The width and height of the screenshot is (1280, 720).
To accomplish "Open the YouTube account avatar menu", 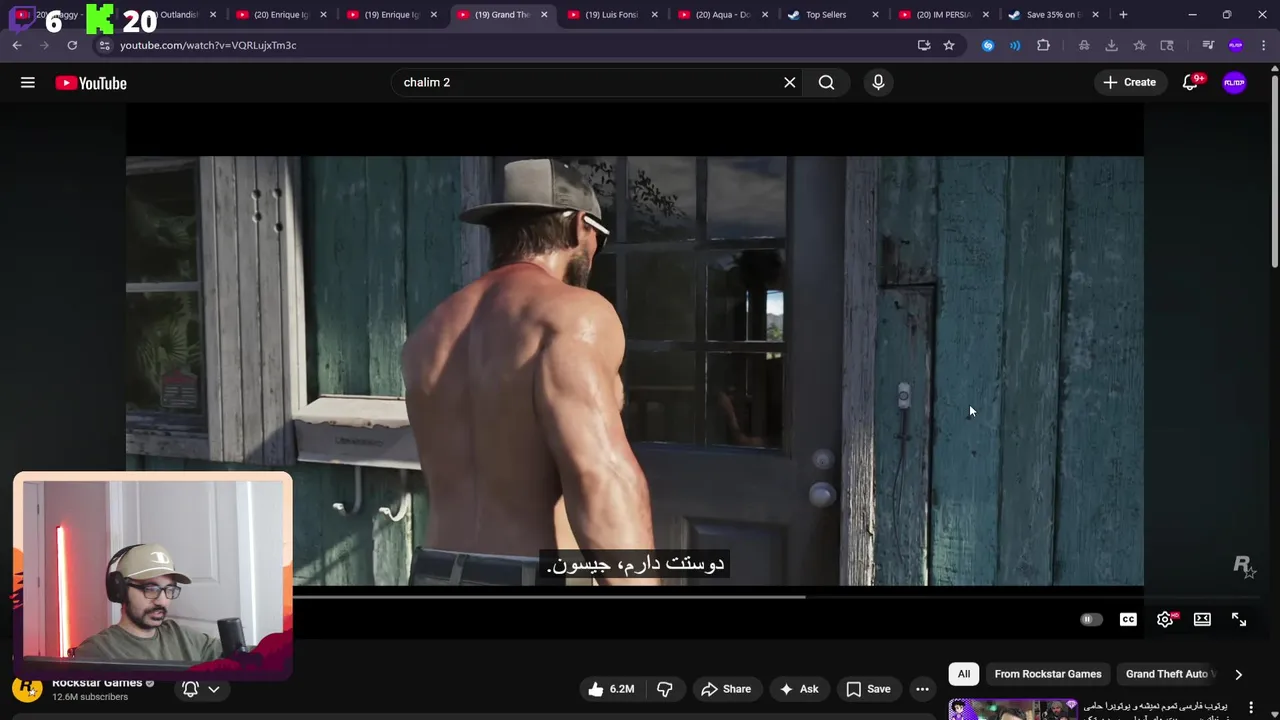I will 1235,83.
